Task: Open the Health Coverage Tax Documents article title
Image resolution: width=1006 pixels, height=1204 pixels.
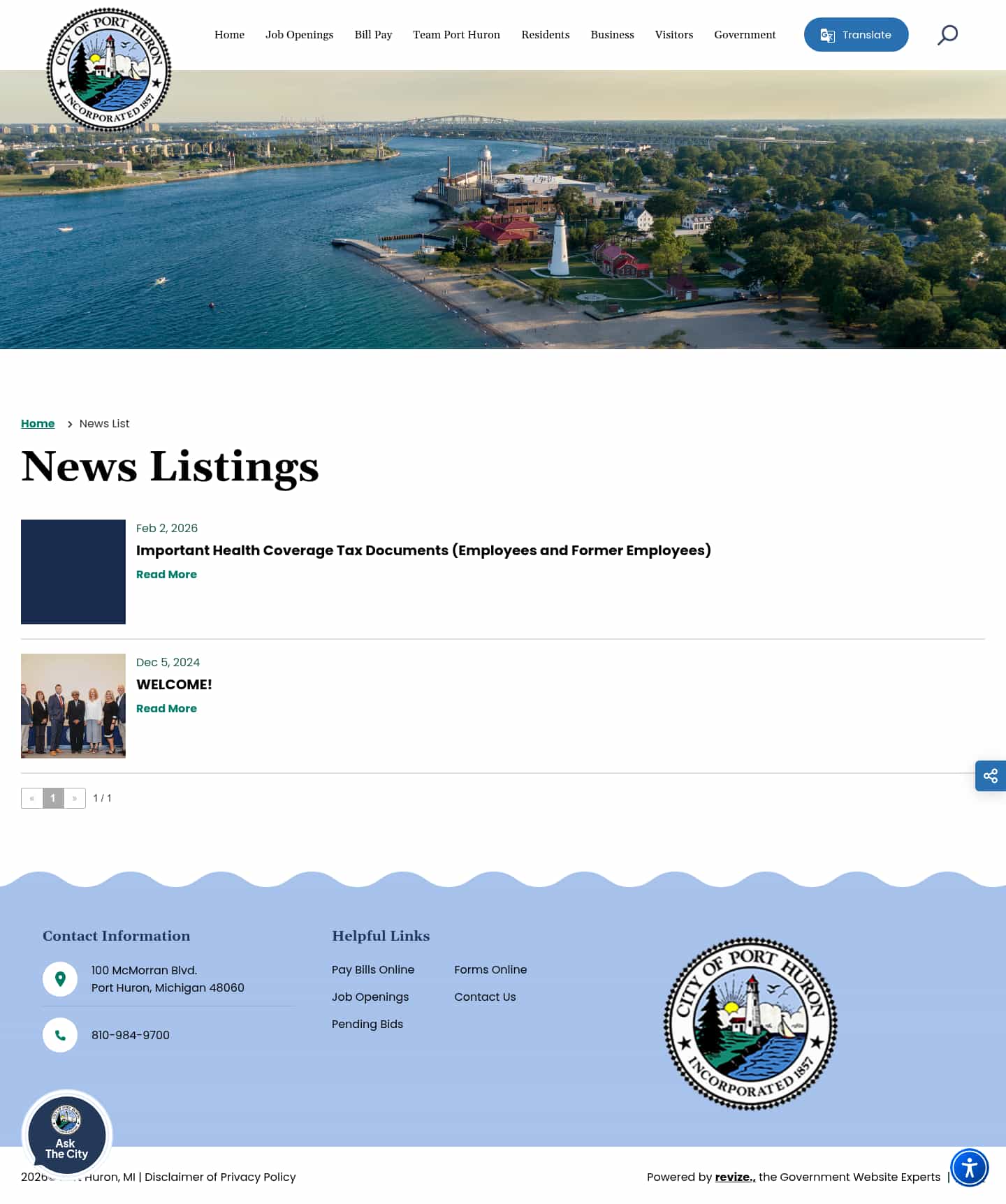Action: [423, 550]
